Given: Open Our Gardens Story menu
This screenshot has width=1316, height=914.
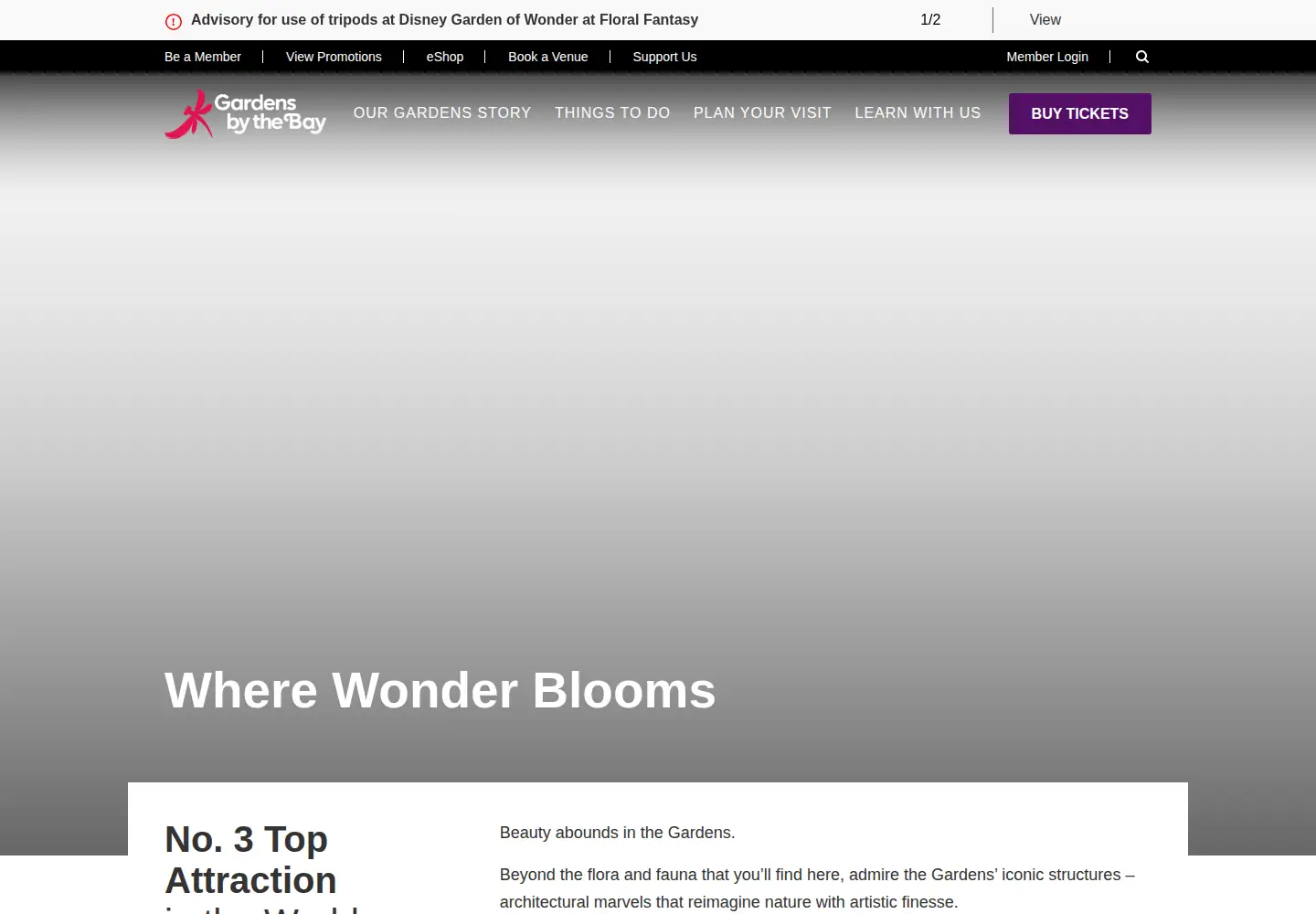Looking at the screenshot, I should [x=442, y=112].
